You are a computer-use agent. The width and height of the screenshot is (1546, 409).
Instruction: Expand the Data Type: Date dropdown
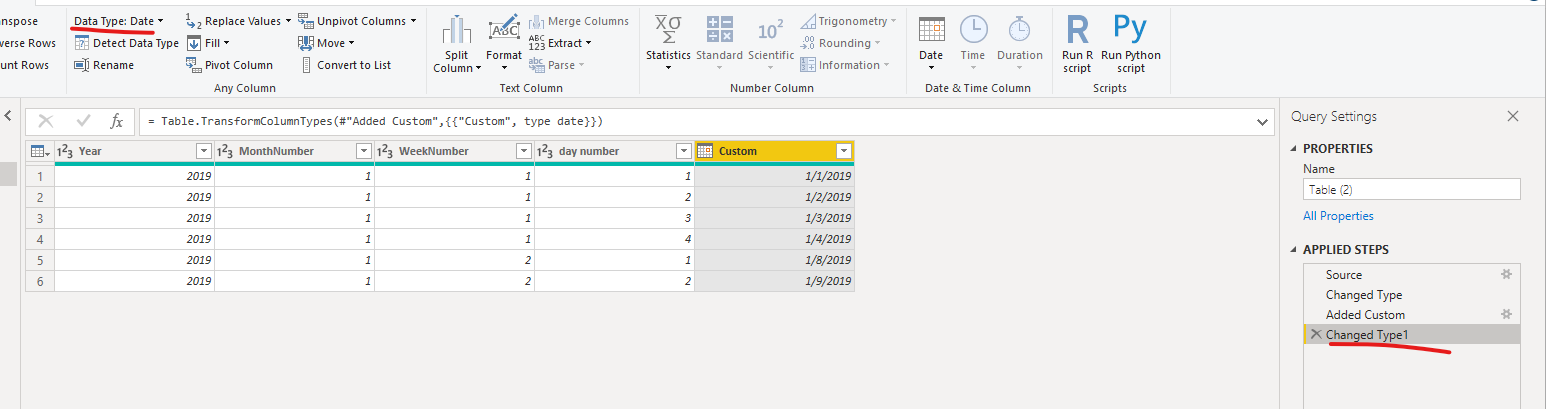click(119, 21)
